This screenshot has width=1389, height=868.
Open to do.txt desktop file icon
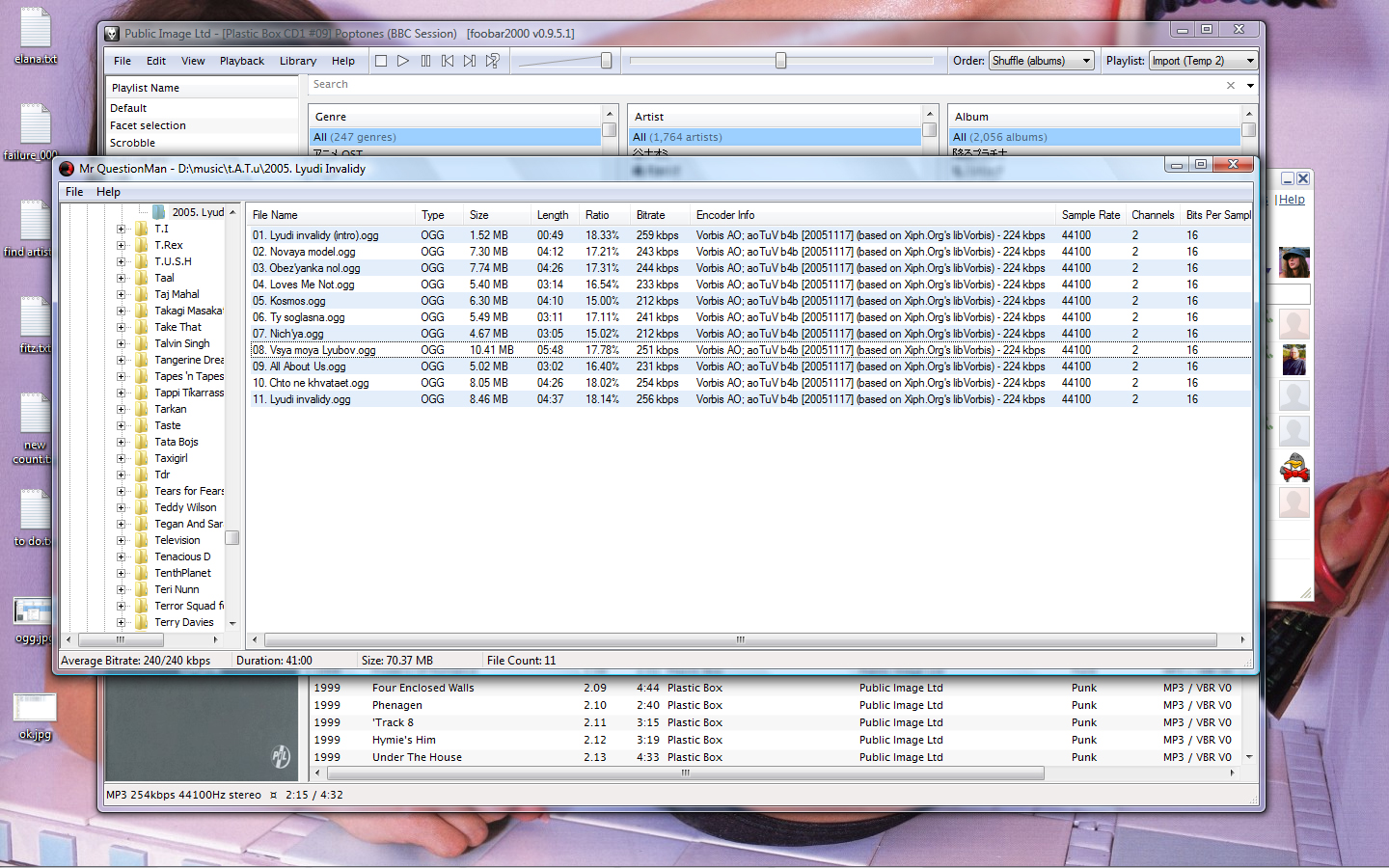(x=34, y=518)
